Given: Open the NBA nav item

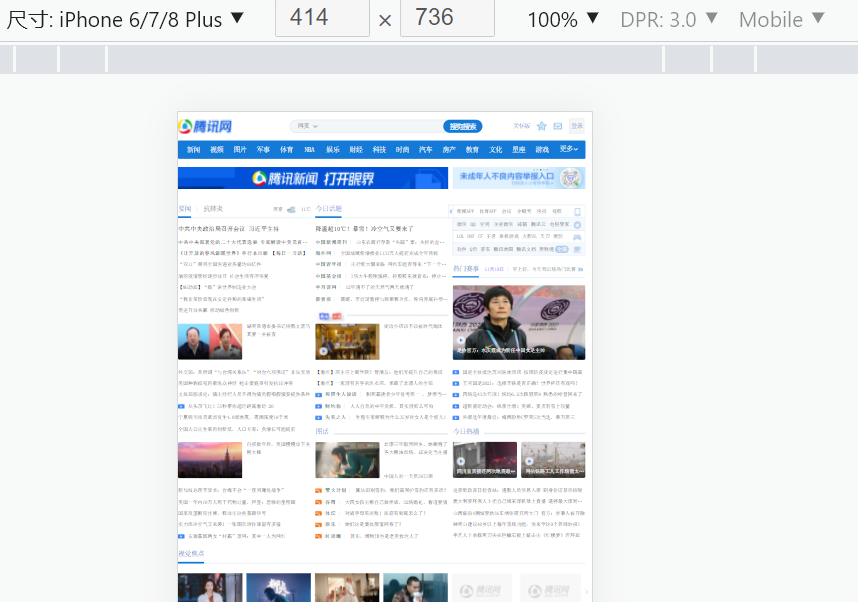Looking at the screenshot, I should coord(310,149).
